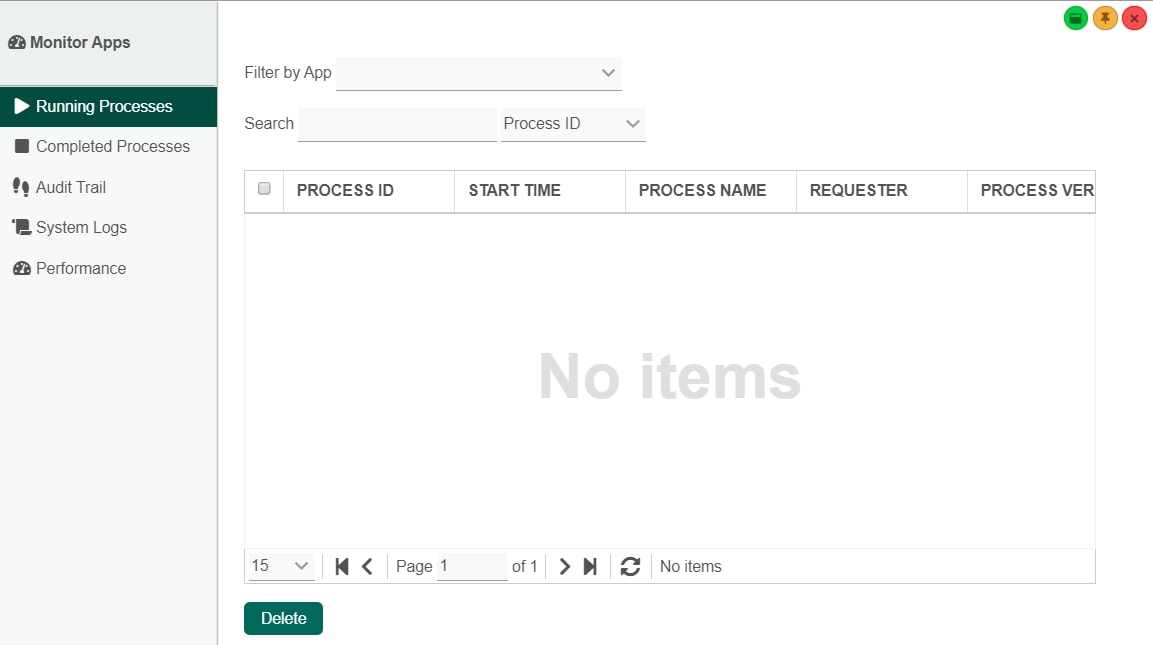Viewport: 1153px width, 645px height.
Task: Click the page number input box
Action: click(x=472, y=566)
